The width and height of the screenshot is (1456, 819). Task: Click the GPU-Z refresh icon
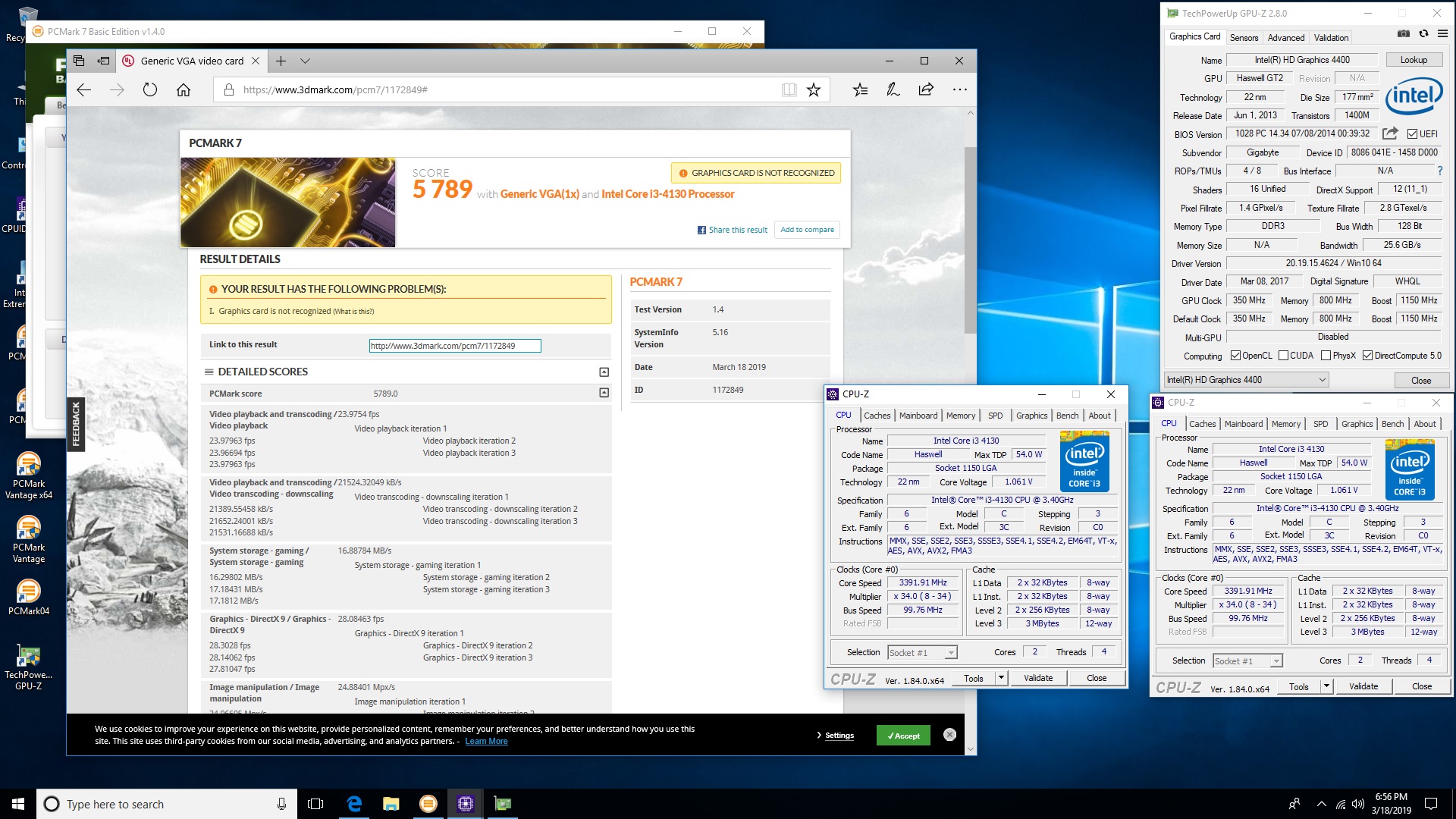tap(1423, 34)
